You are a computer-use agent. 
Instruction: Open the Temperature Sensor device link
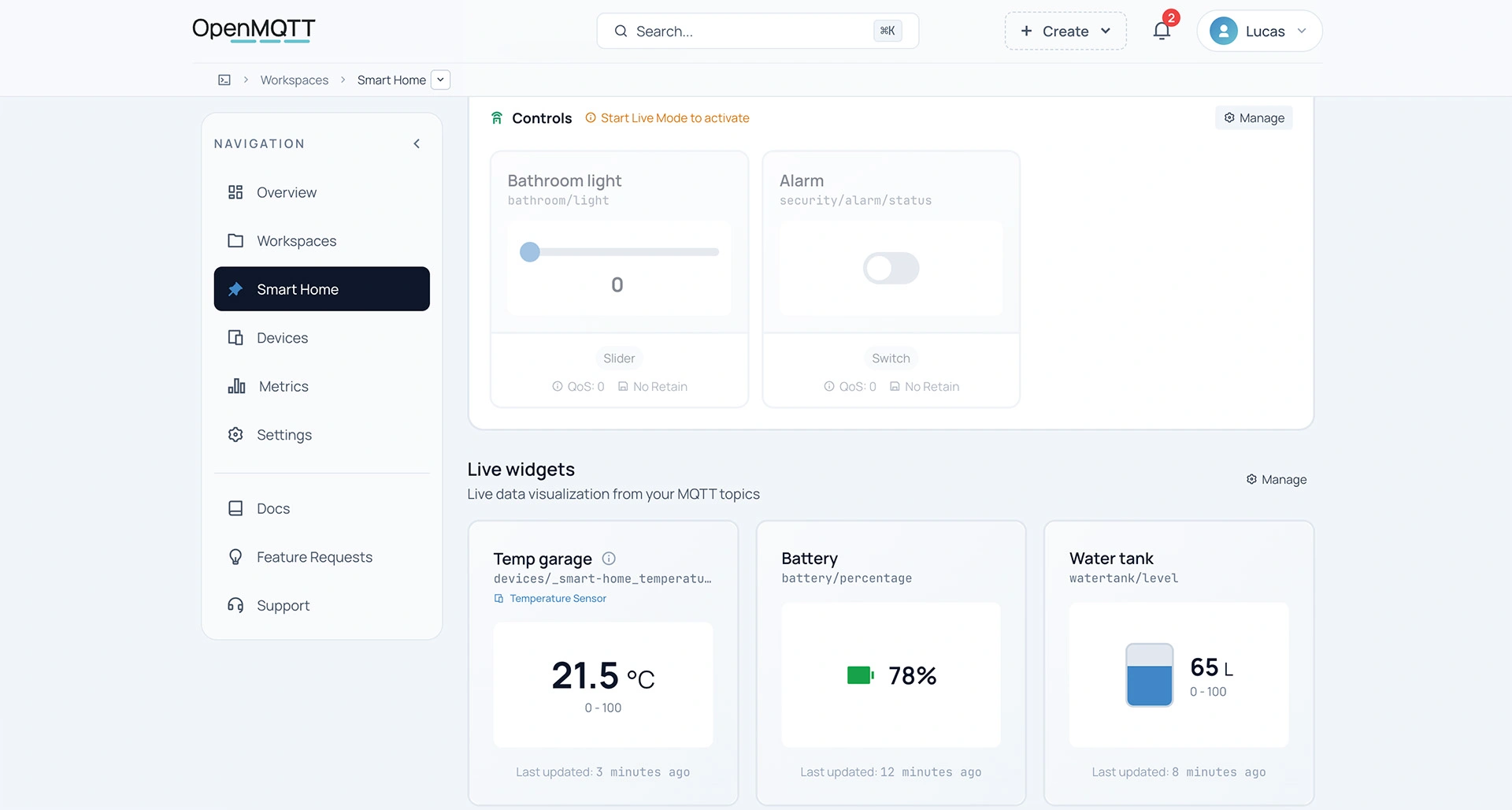click(x=558, y=599)
